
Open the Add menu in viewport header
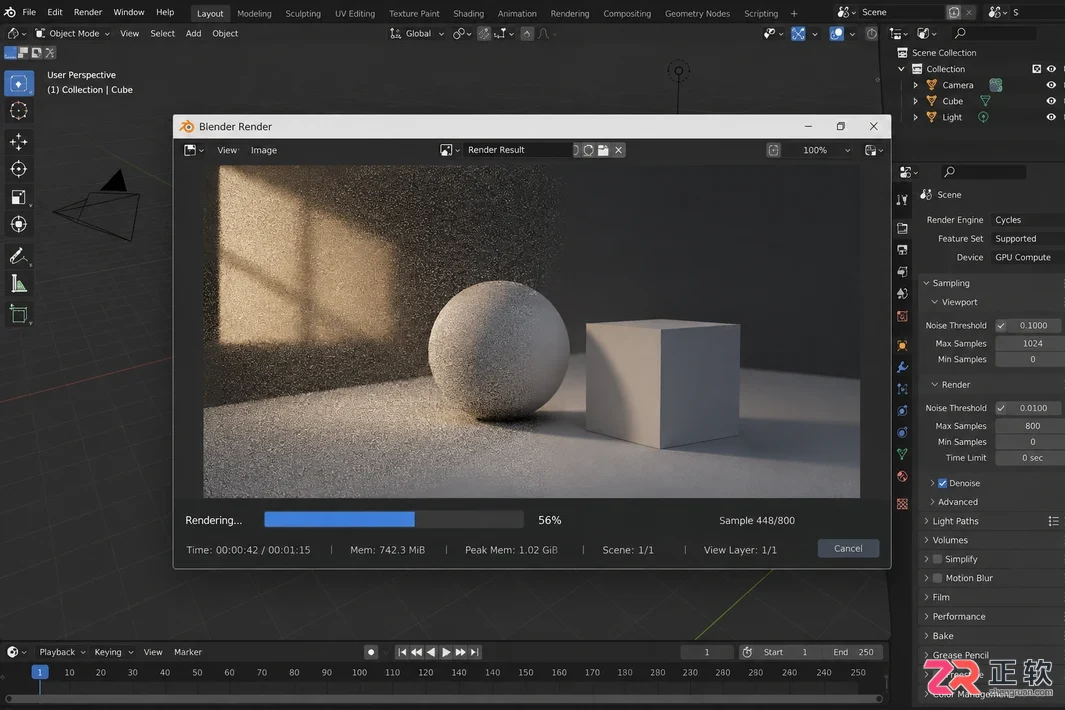[x=194, y=33]
